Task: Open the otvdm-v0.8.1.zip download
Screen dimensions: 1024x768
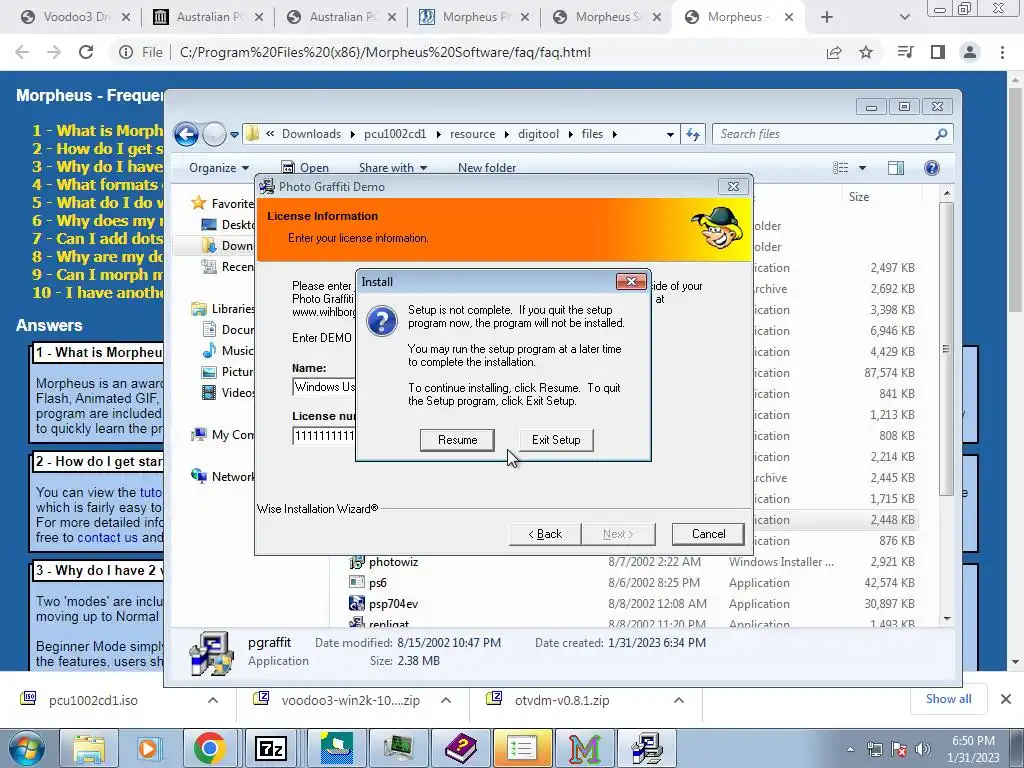Action: click(562, 700)
